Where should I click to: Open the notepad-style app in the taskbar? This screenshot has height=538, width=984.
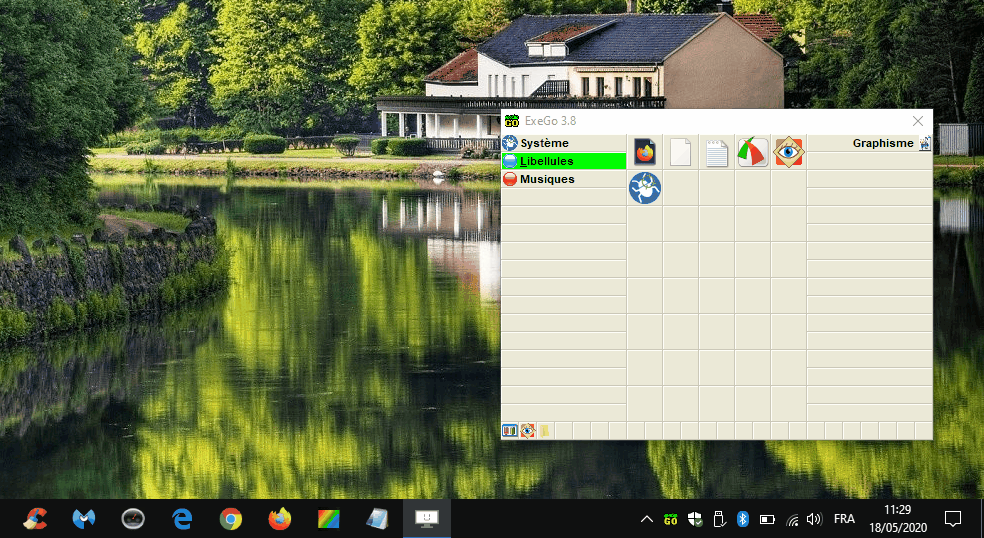378,519
